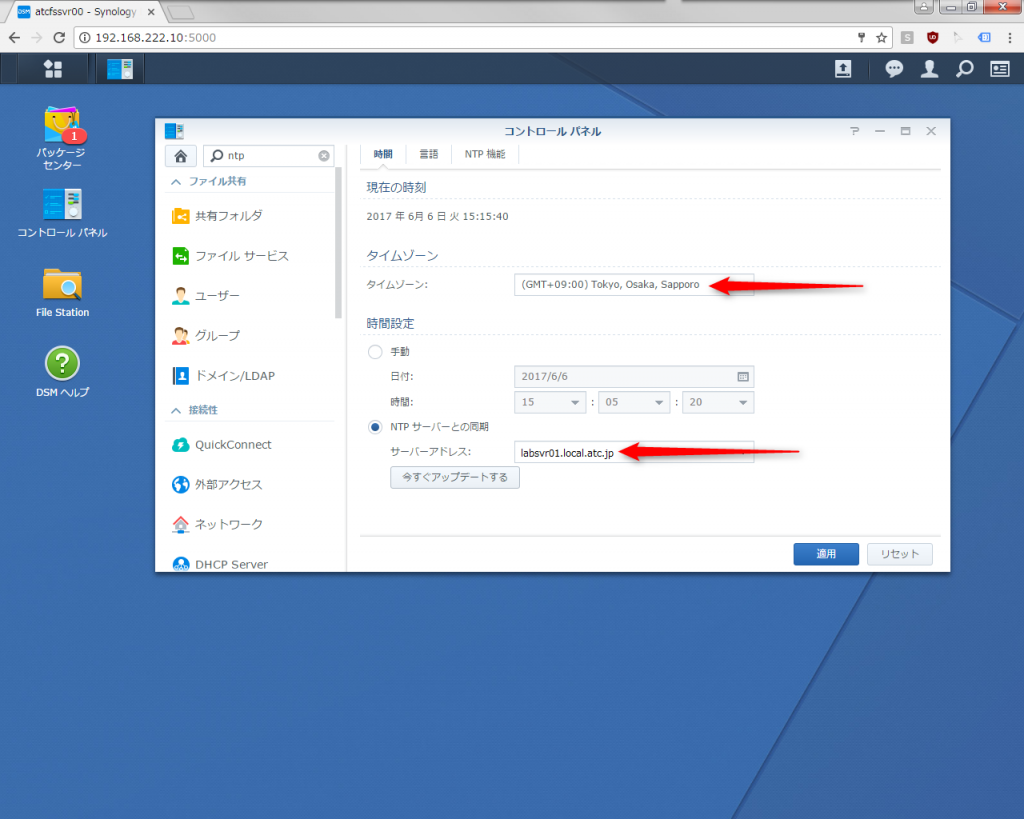Open minute dropdown showing 05
The height and width of the screenshot is (819, 1024).
[x=633, y=402]
